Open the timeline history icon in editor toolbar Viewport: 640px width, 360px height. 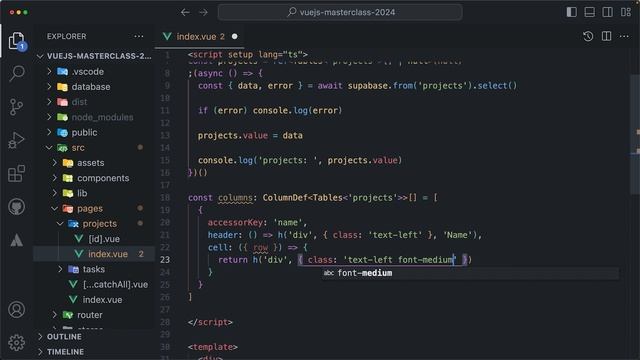(588, 36)
